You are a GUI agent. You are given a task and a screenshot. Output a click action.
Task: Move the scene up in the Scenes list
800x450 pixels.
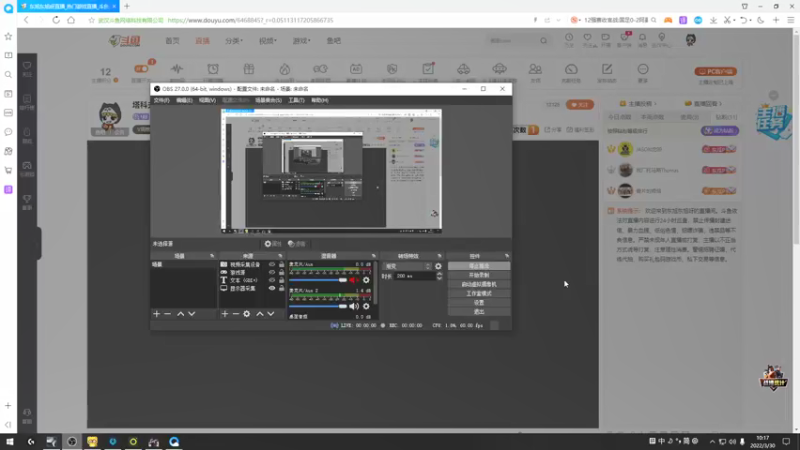[x=181, y=314]
